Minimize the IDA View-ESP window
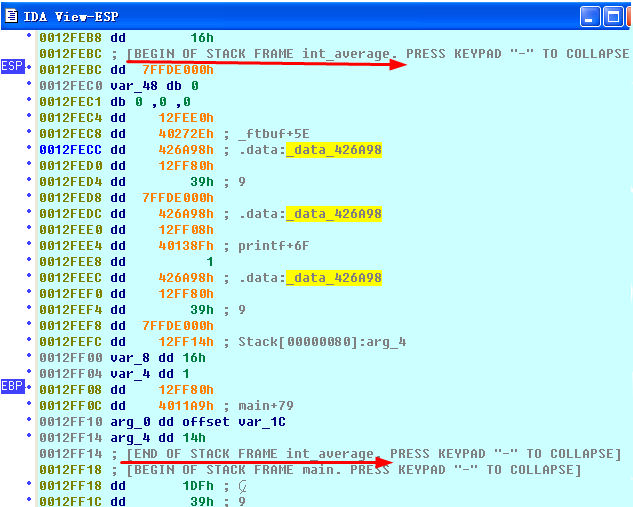Screen dimensions: 633x507 point(590,17)
